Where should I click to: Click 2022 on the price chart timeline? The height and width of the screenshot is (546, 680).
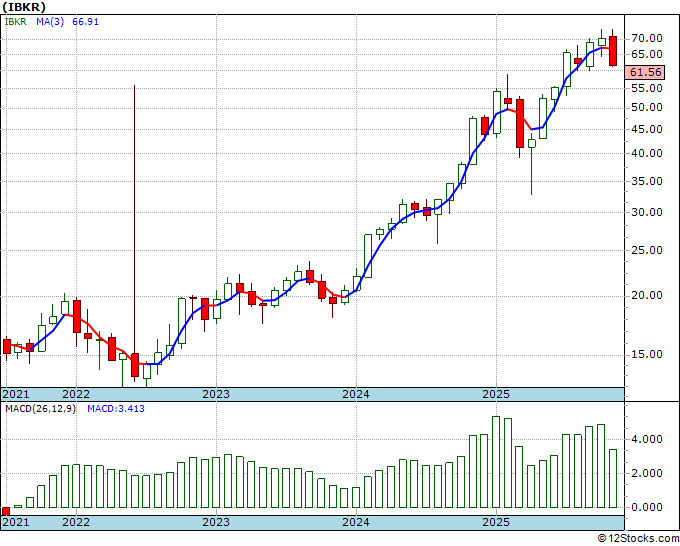(x=76, y=395)
